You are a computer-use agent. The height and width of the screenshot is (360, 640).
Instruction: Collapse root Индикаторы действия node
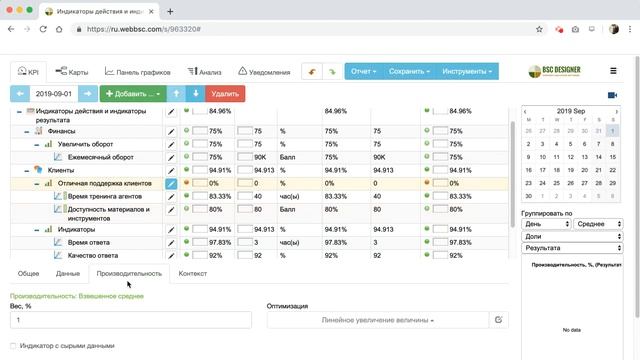point(19,111)
